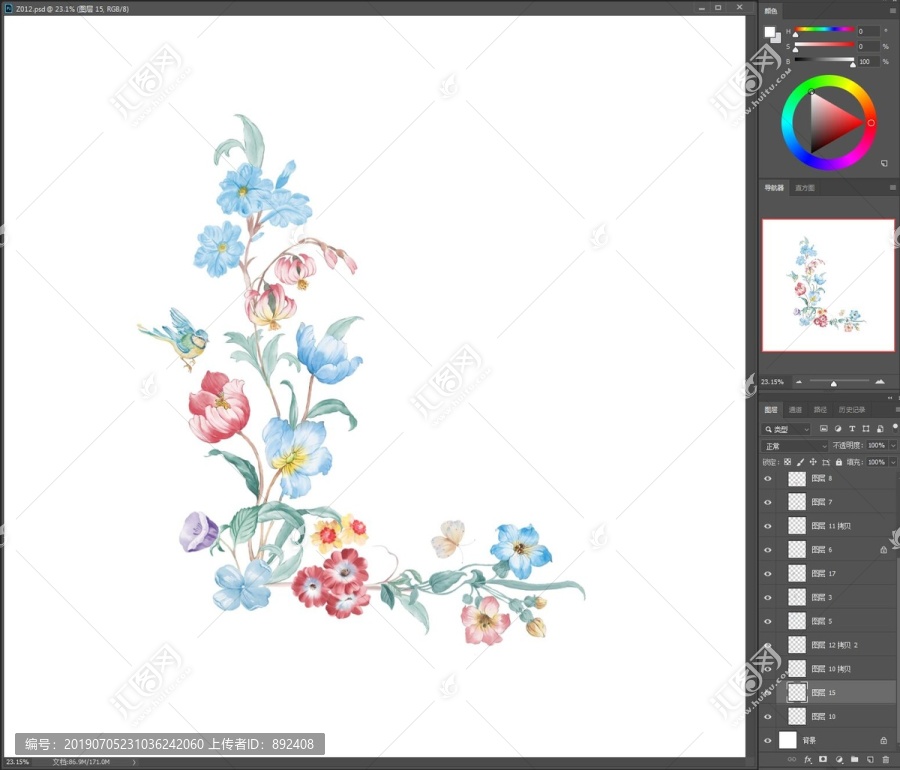This screenshot has width=900, height=770.
Task: Click the type layer filter icon
Action: [x=852, y=429]
